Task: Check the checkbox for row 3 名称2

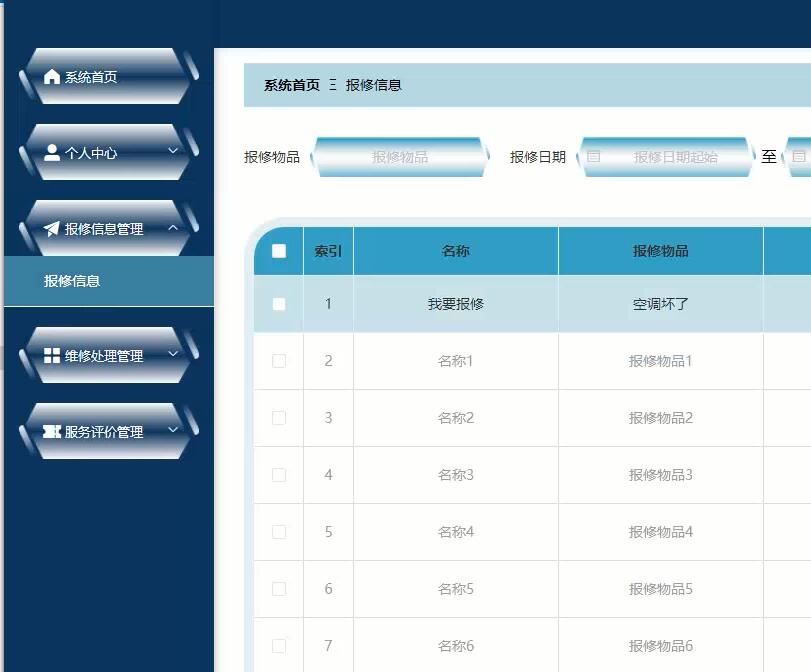Action: [x=279, y=417]
